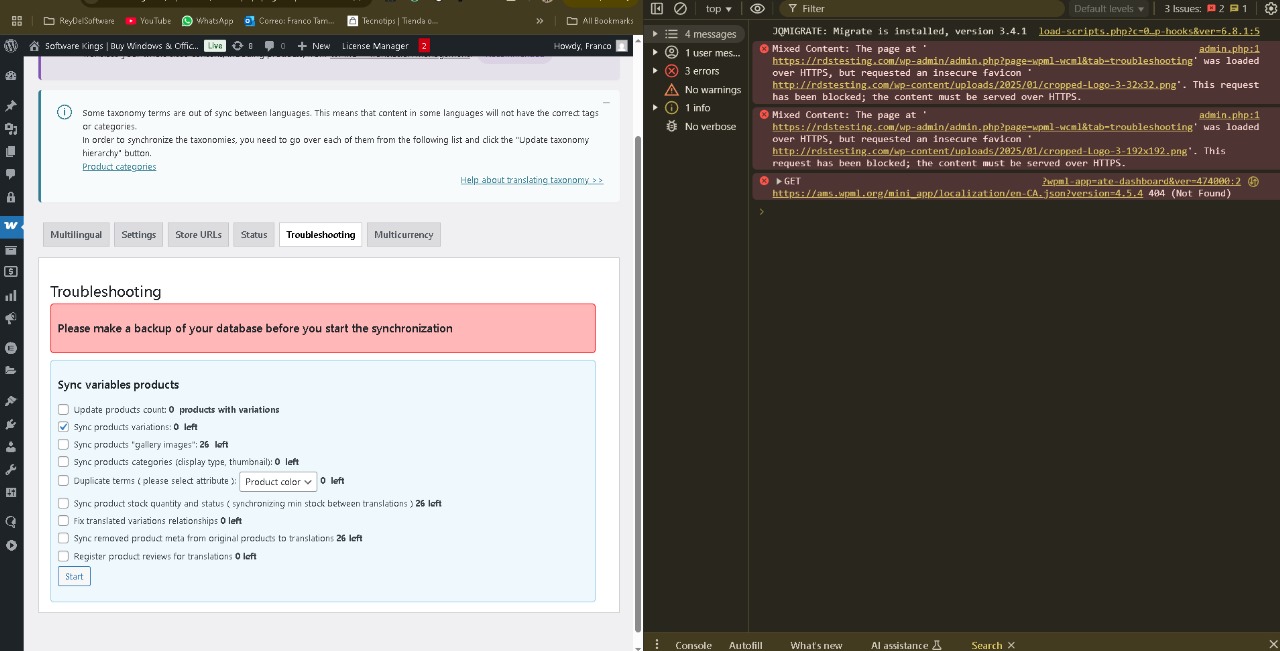Click the updates icon in admin bar
The height and width of the screenshot is (651, 1280).
[237, 46]
